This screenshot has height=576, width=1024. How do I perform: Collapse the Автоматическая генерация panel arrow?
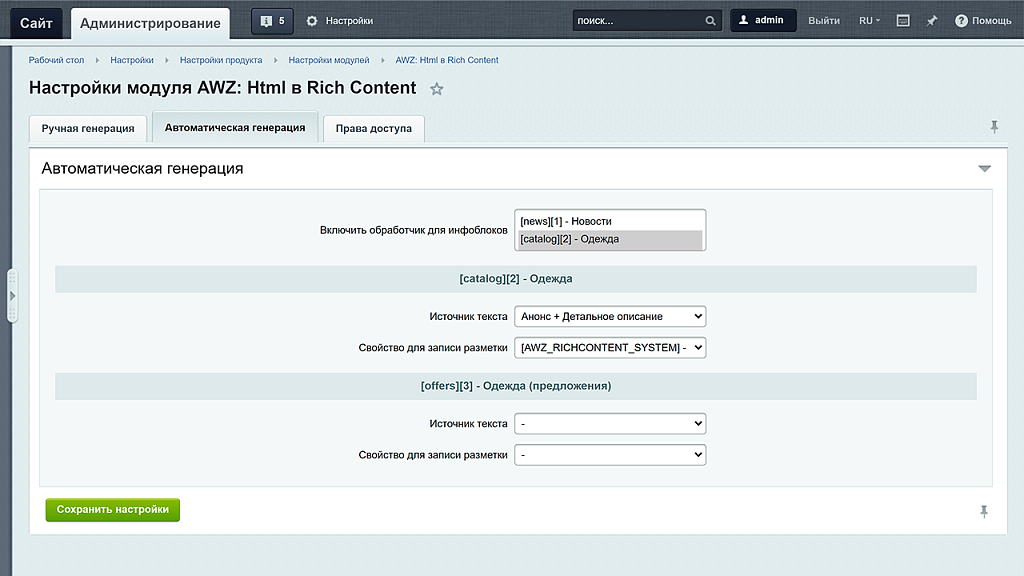coord(985,168)
